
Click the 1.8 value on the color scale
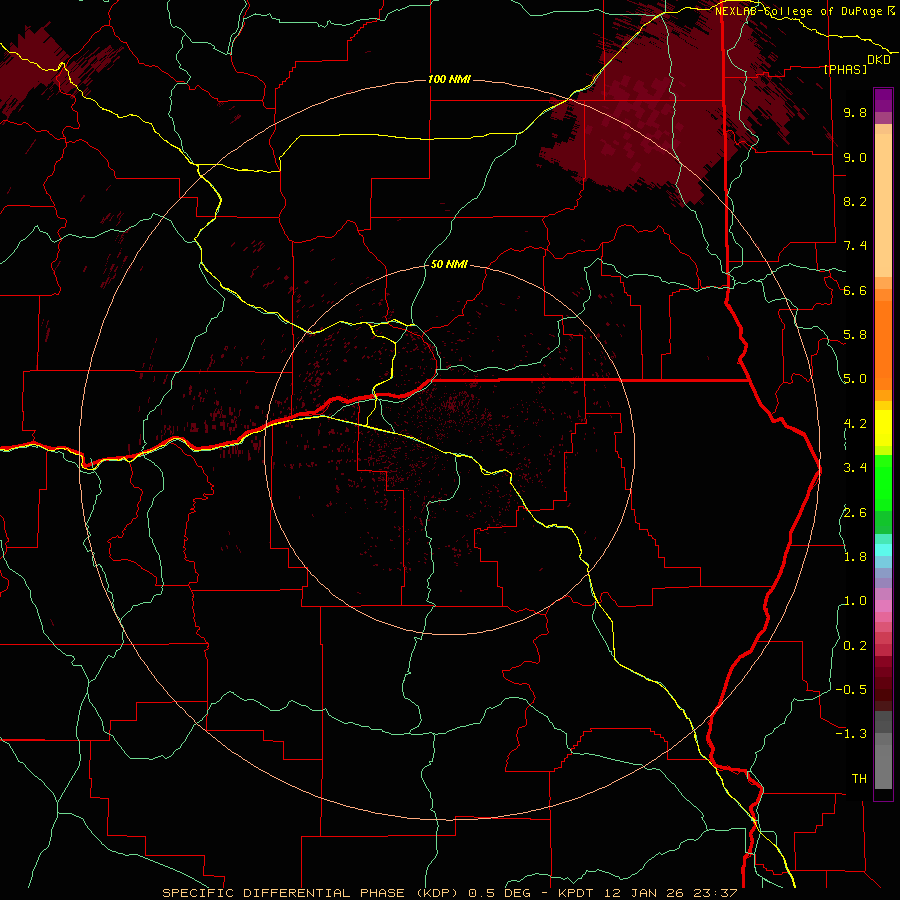[855, 557]
